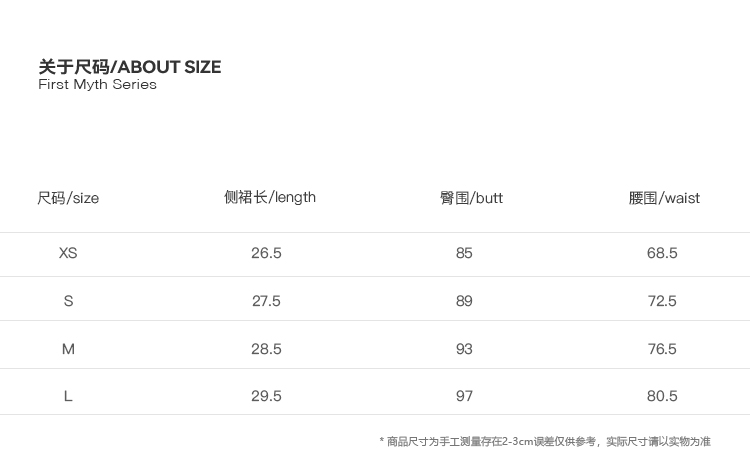The image size is (750, 465).
Task: Select the S size row label
Action: (x=68, y=301)
